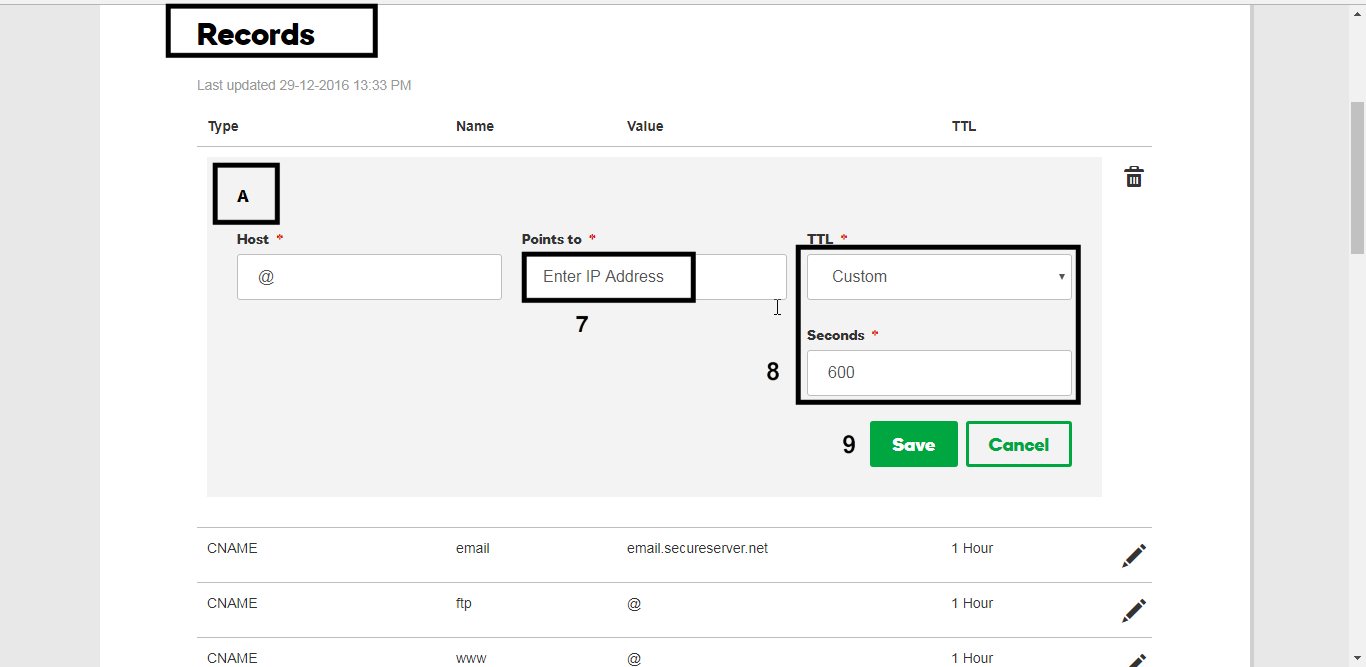Select the TTL column header
The height and width of the screenshot is (667, 1366).
[x=964, y=126]
